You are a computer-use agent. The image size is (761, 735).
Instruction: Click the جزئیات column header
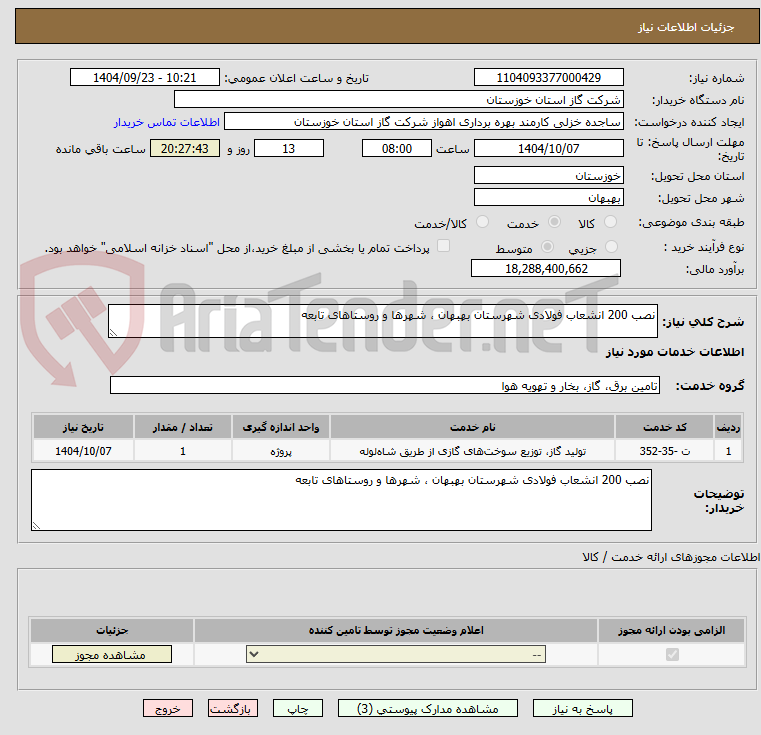112,630
